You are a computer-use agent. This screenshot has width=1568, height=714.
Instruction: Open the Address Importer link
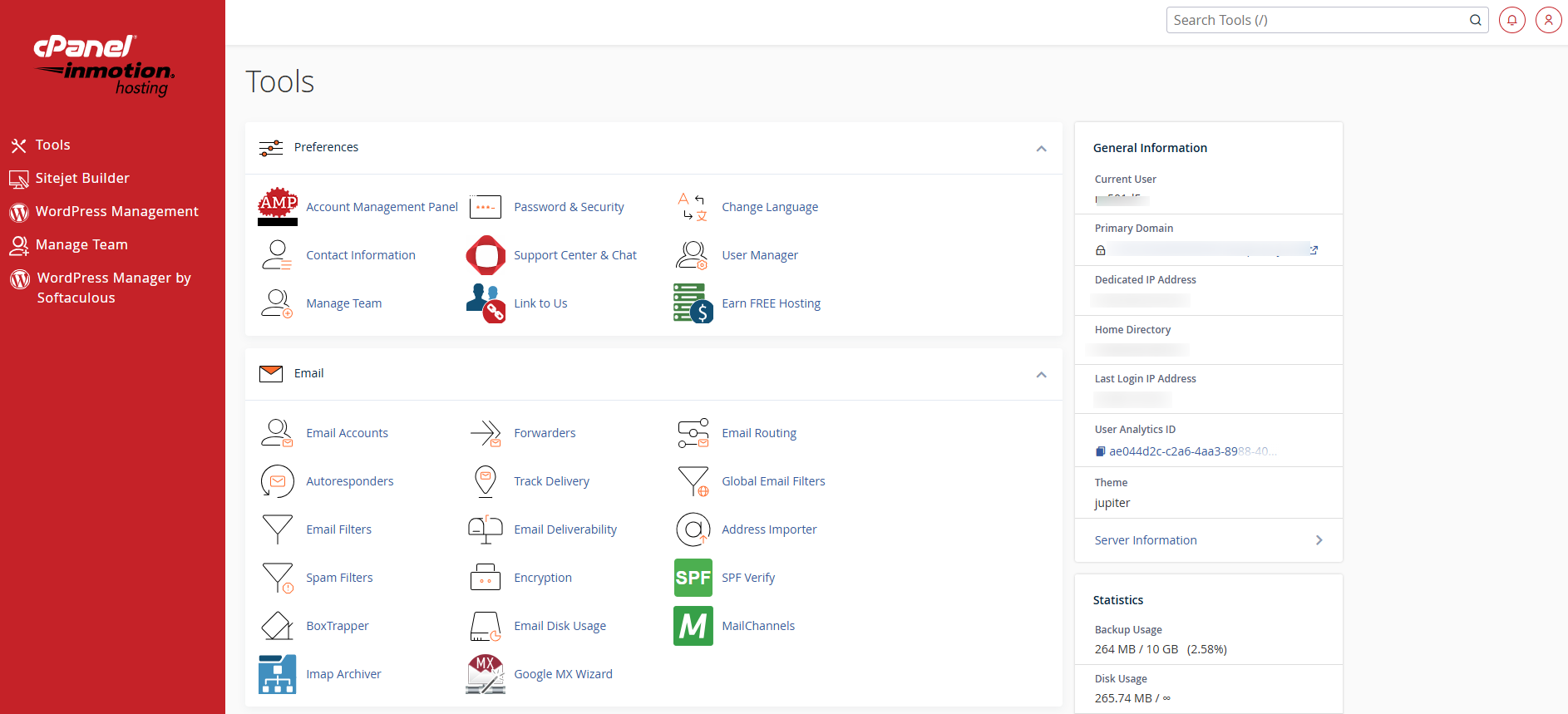(x=770, y=529)
